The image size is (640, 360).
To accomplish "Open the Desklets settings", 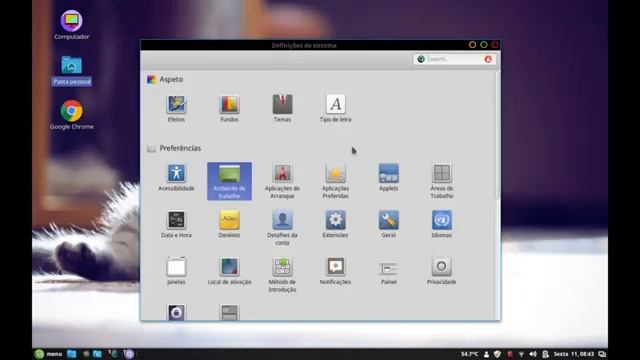I will pos(229,224).
